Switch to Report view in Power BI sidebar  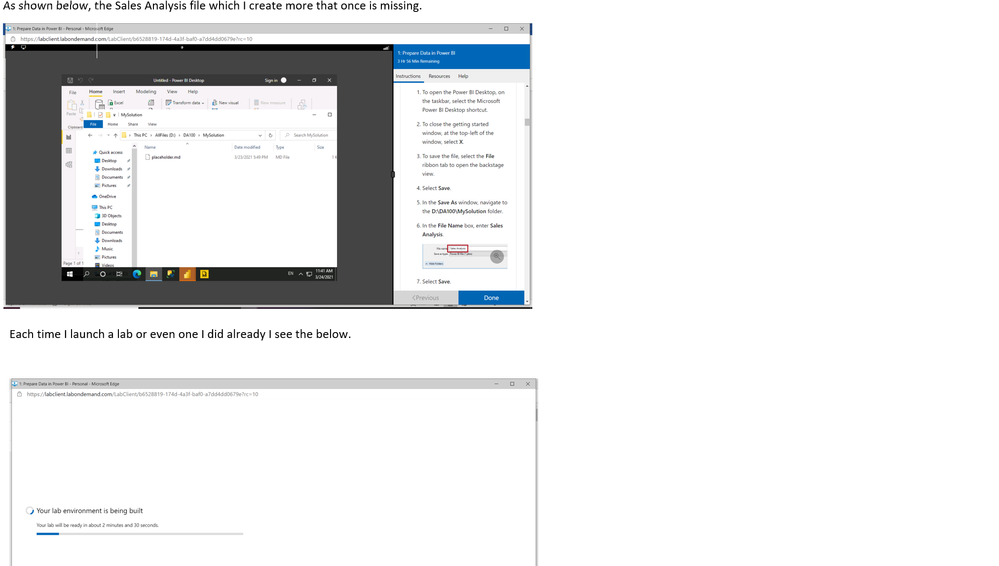[x=69, y=137]
